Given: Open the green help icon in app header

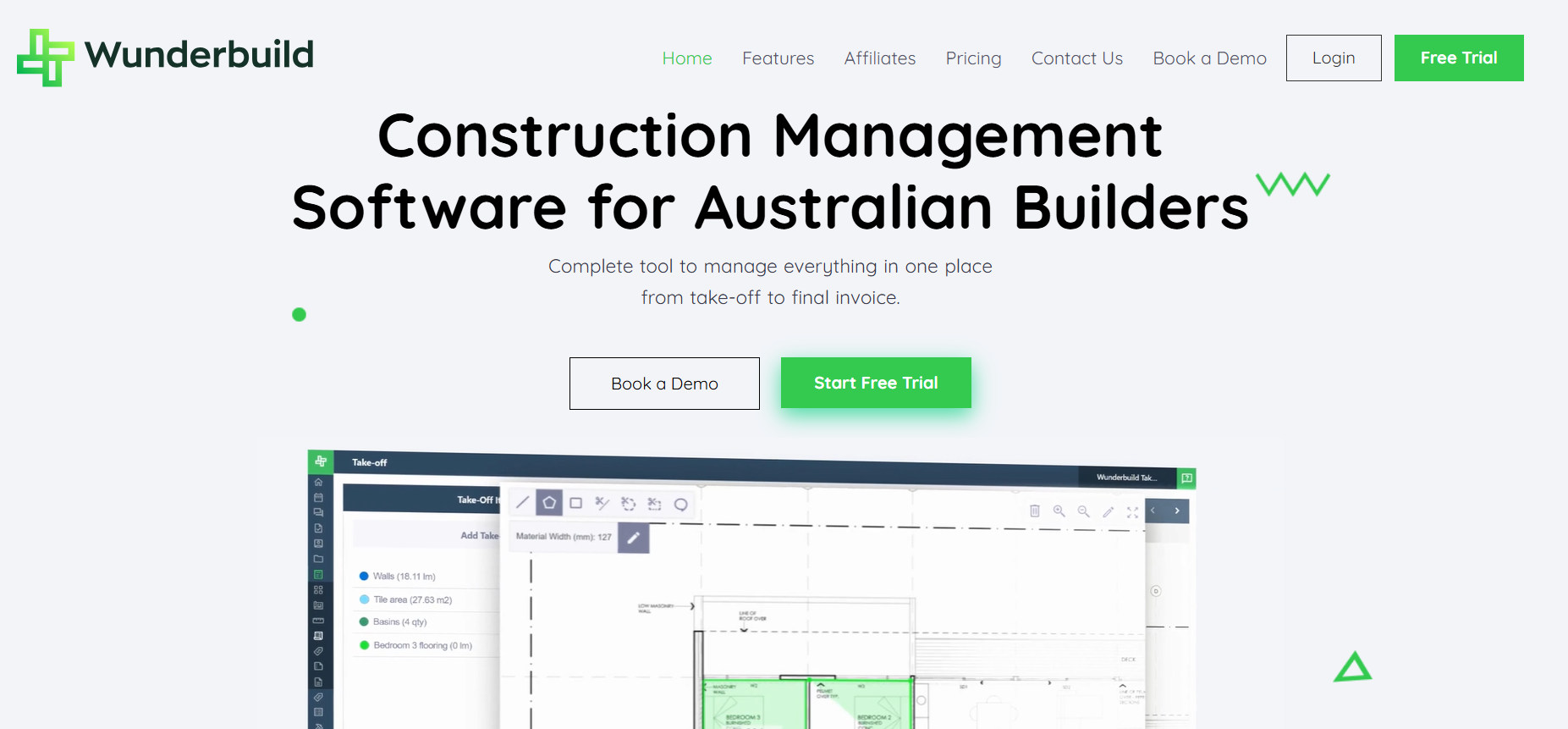Looking at the screenshot, I should [1187, 478].
